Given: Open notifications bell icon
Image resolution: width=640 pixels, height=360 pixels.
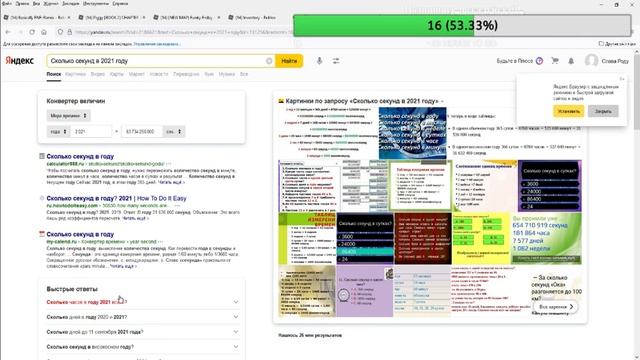Looking at the screenshot, I should [x=571, y=61].
